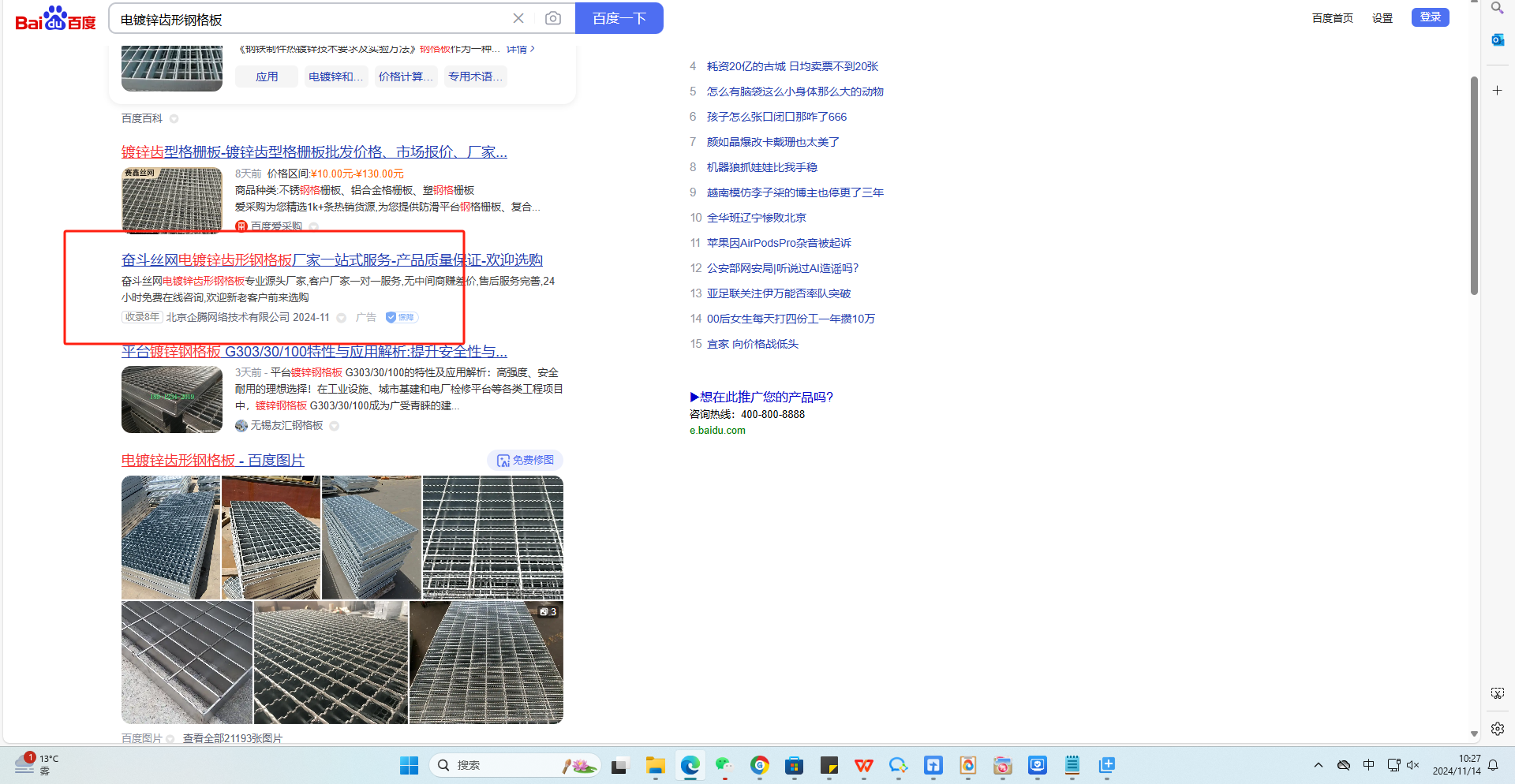Clear the search box with the X icon
Viewport: 1515px width, 784px height.
pyautogui.click(x=518, y=18)
